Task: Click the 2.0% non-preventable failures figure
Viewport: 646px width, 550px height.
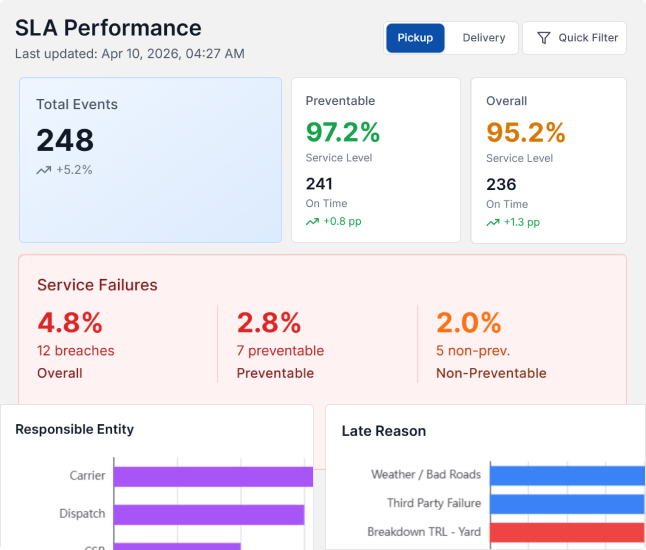Action: click(x=469, y=322)
